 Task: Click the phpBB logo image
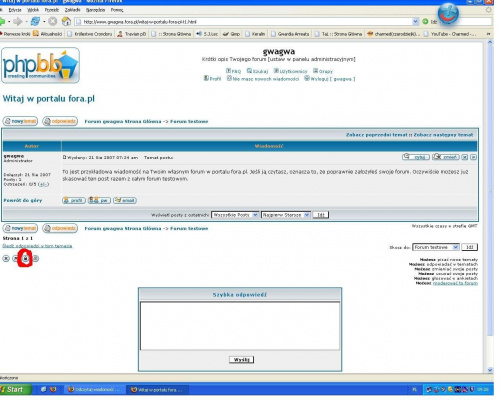click(x=40, y=65)
